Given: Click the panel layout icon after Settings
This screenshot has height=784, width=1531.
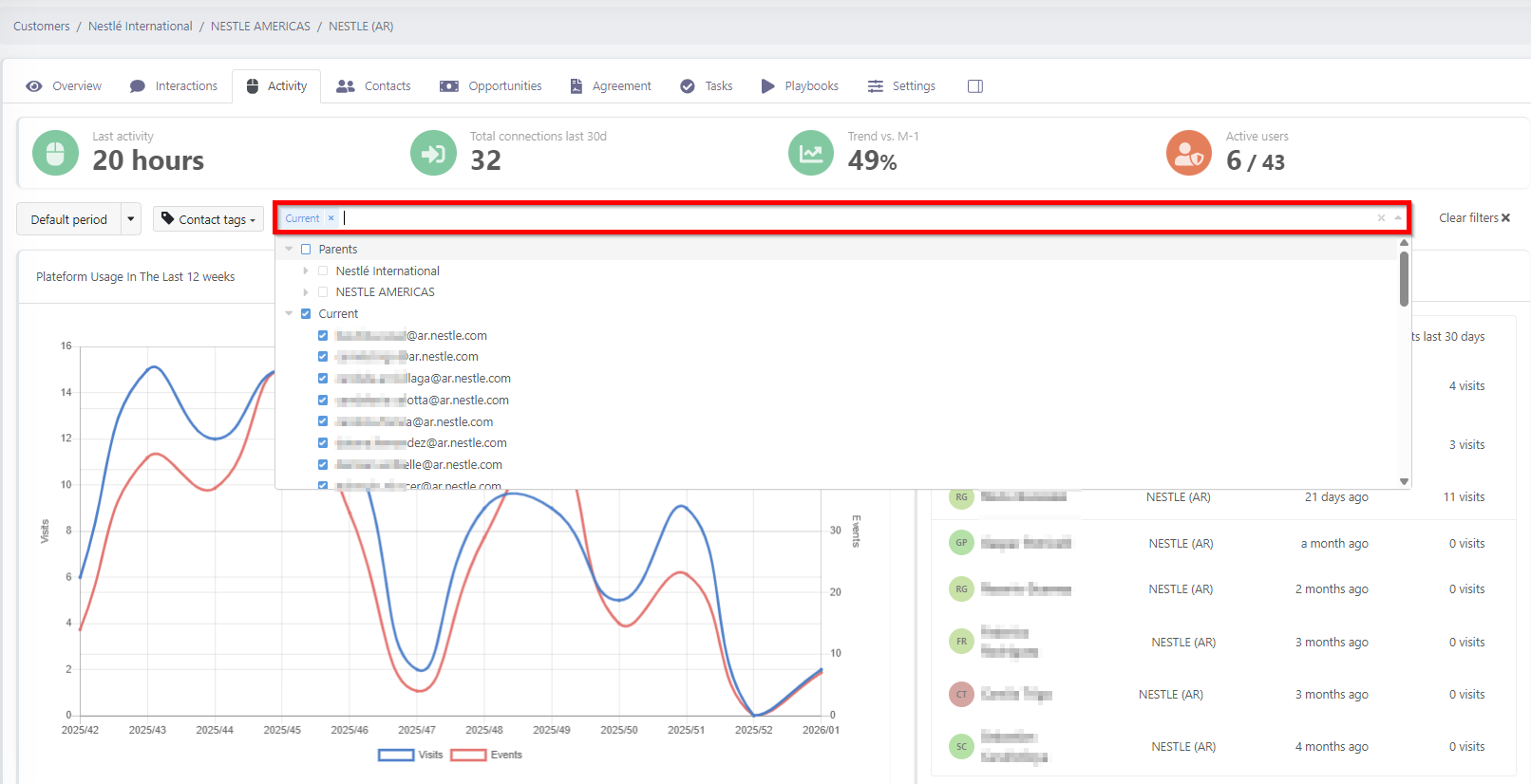Looking at the screenshot, I should click(974, 86).
